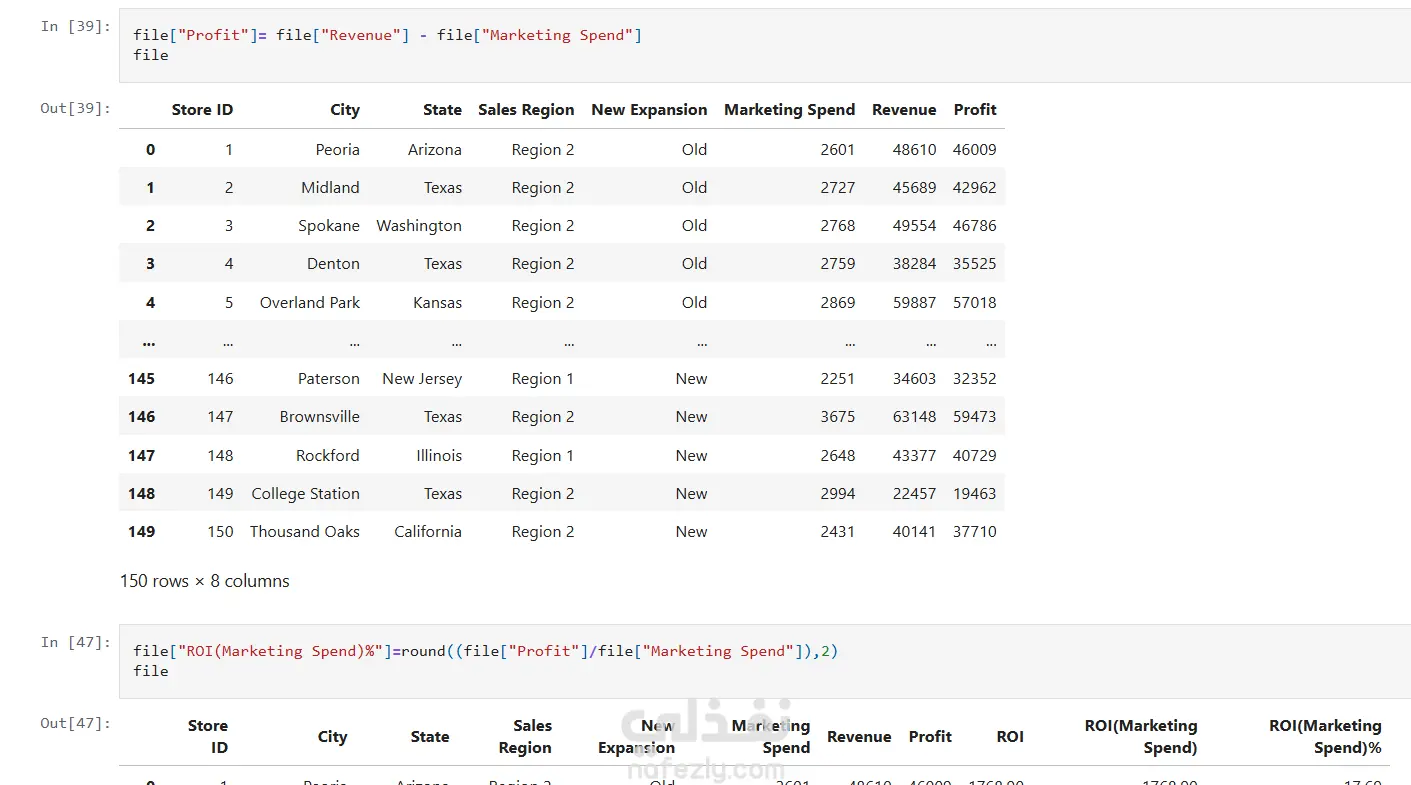
Task: Click the 'In [39]:' prompt label
Action: pos(76,26)
